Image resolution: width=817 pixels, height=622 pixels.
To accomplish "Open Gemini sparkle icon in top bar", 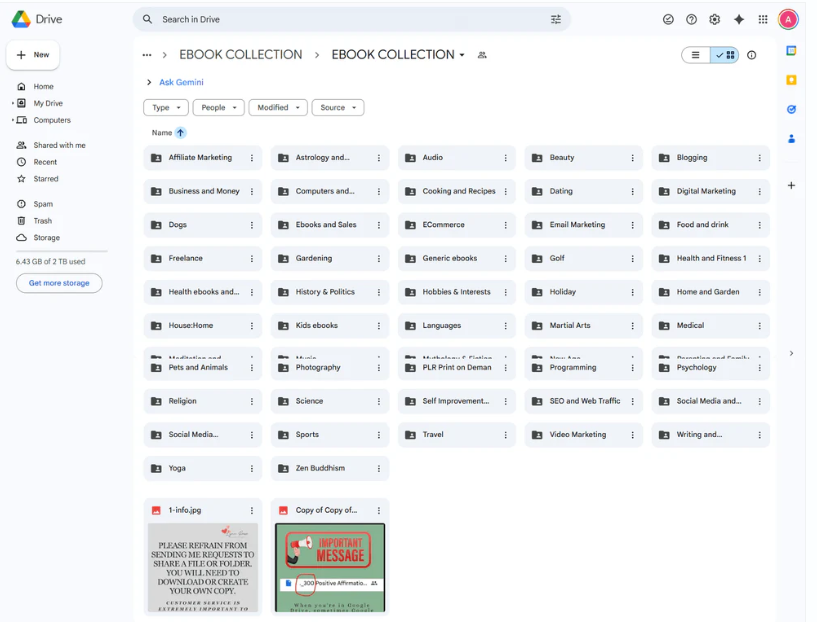I will pyautogui.click(x=739, y=19).
